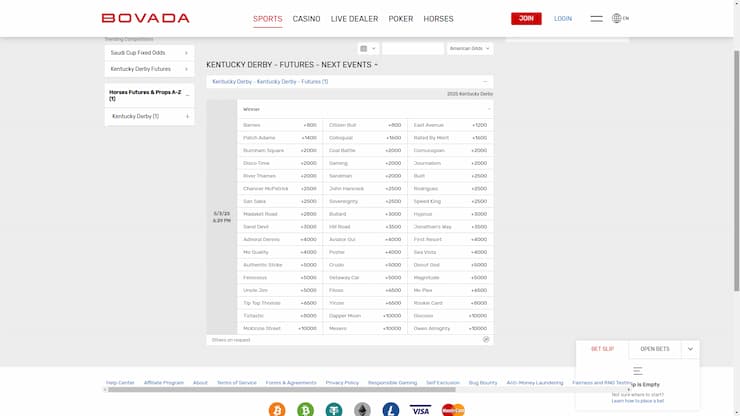Open Self Exclusion footer link
The width and height of the screenshot is (740, 416).
click(x=443, y=382)
